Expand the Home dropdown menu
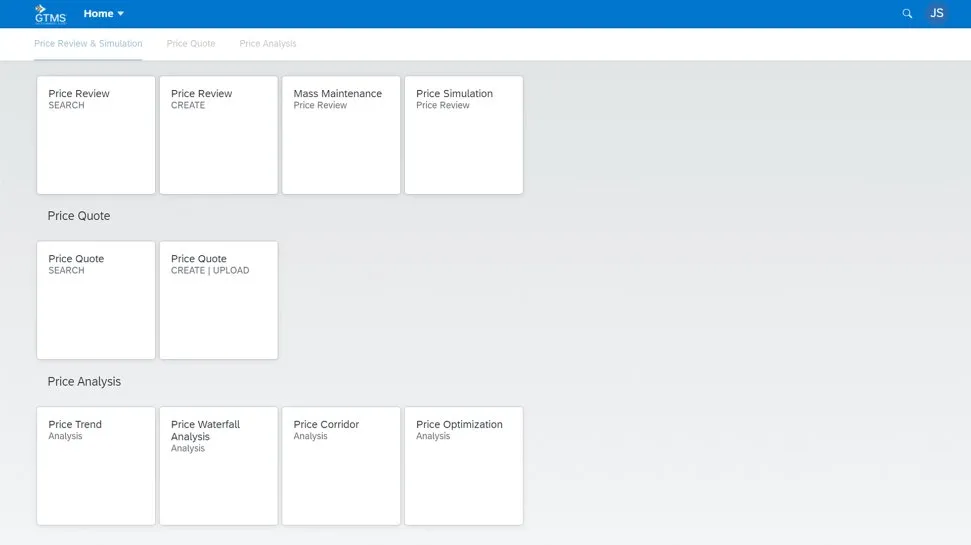 click(120, 14)
